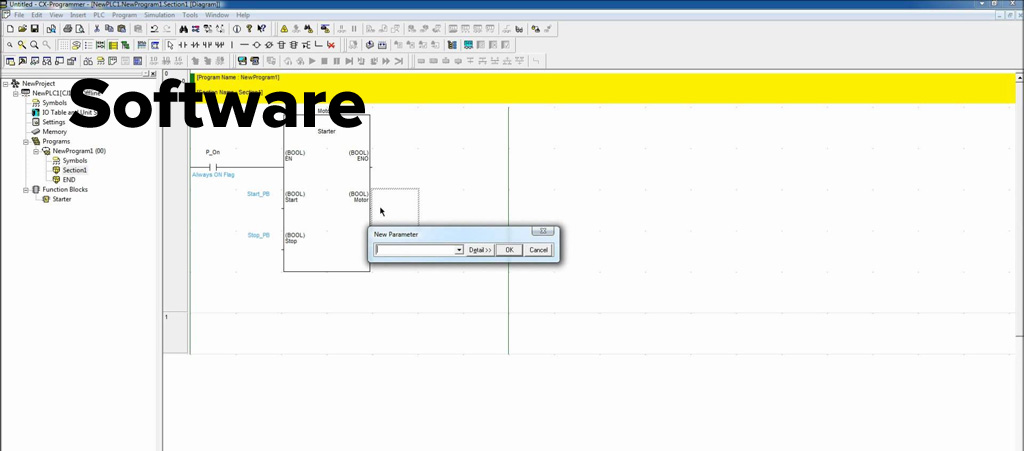Open the Simulation menu
The image size is (1024, 451).
(159, 14)
